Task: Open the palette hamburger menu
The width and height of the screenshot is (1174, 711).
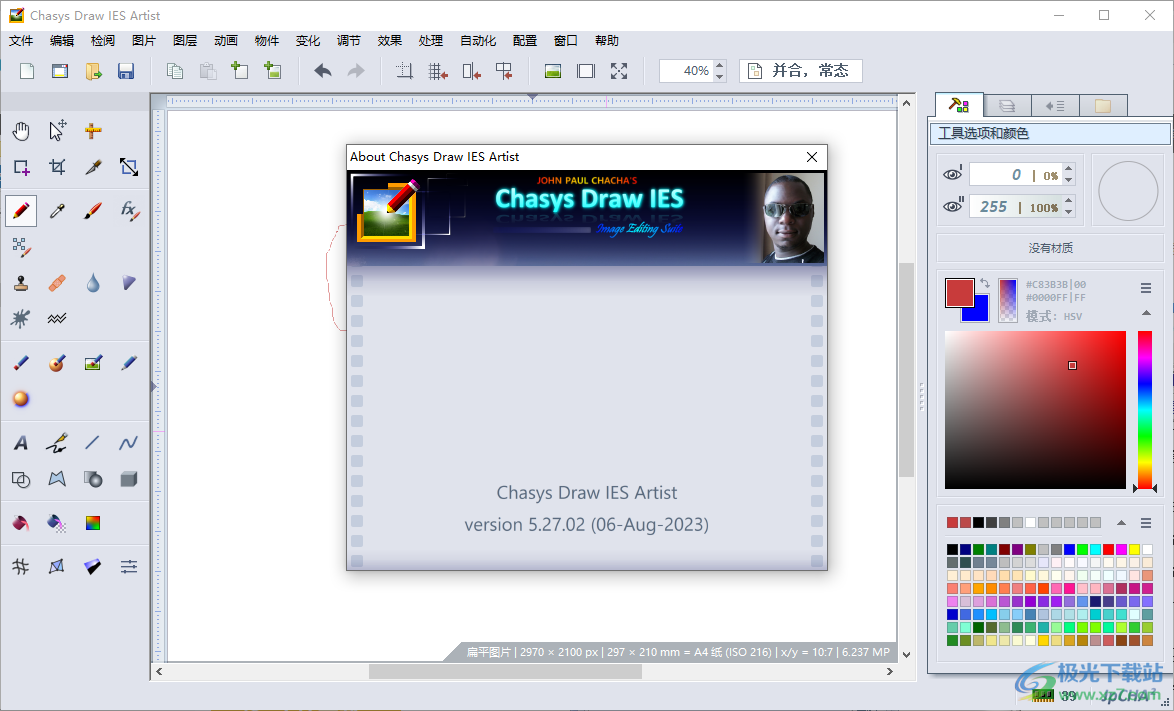Action: click(x=1146, y=523)
